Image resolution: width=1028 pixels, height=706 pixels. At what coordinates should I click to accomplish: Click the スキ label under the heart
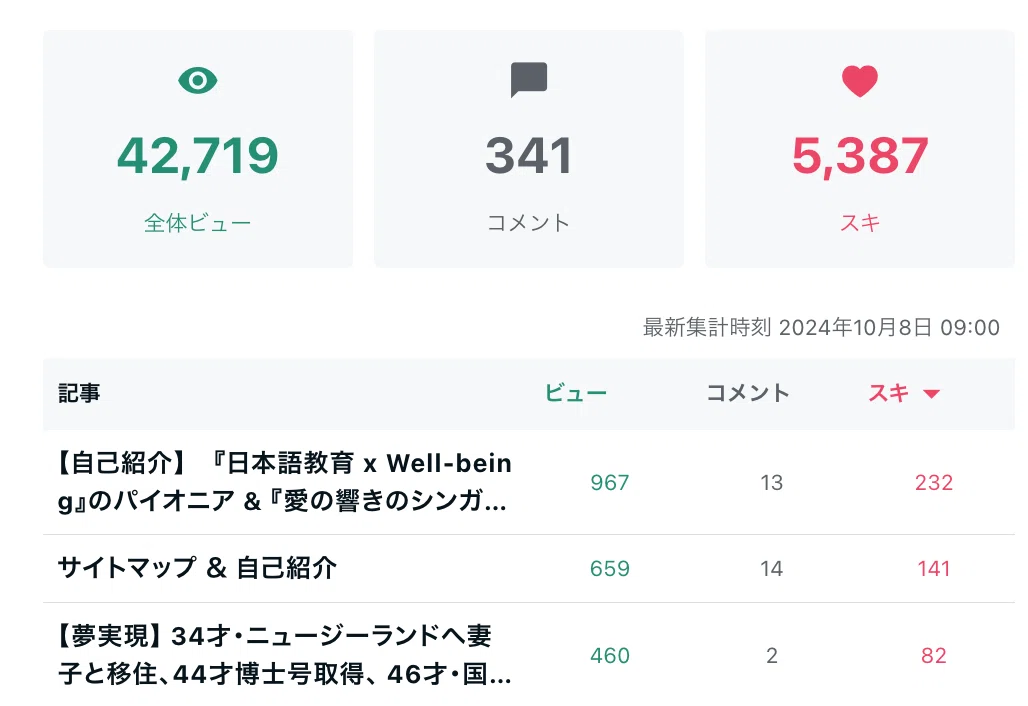coord(860,223)
